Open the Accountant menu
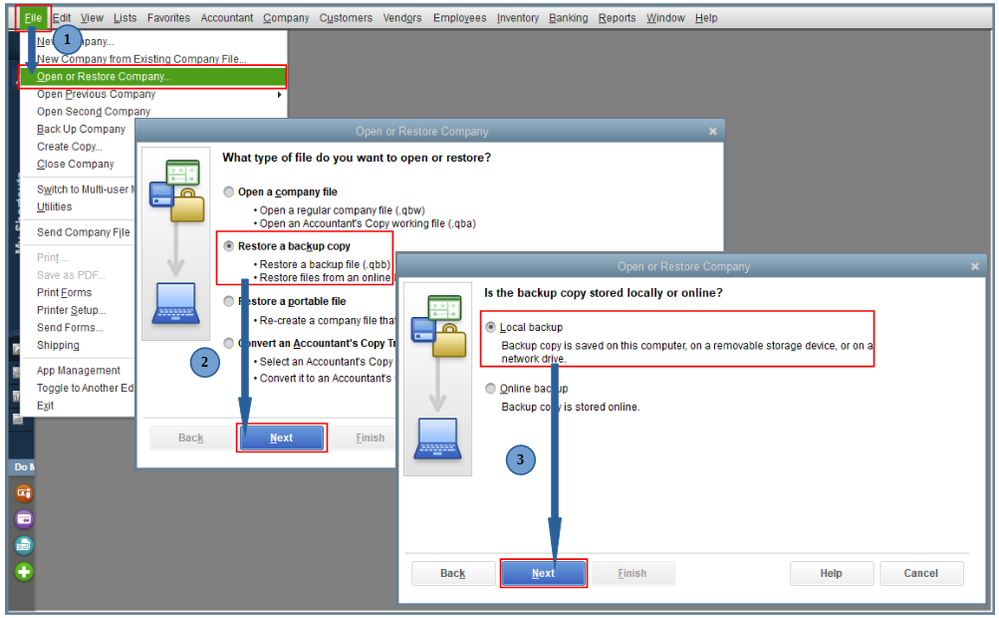Viewport: 999px width, 618px height. click(x=227, y=18)
